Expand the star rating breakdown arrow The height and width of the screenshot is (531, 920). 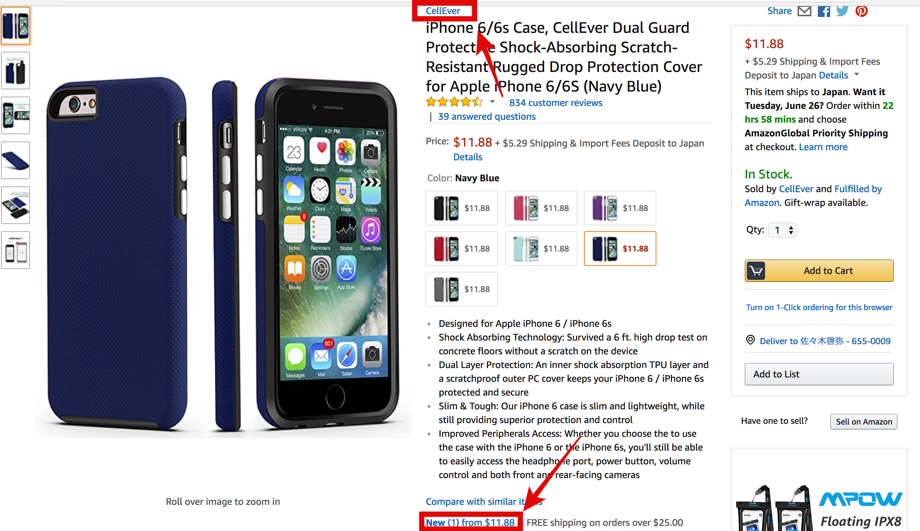[492, 102]
